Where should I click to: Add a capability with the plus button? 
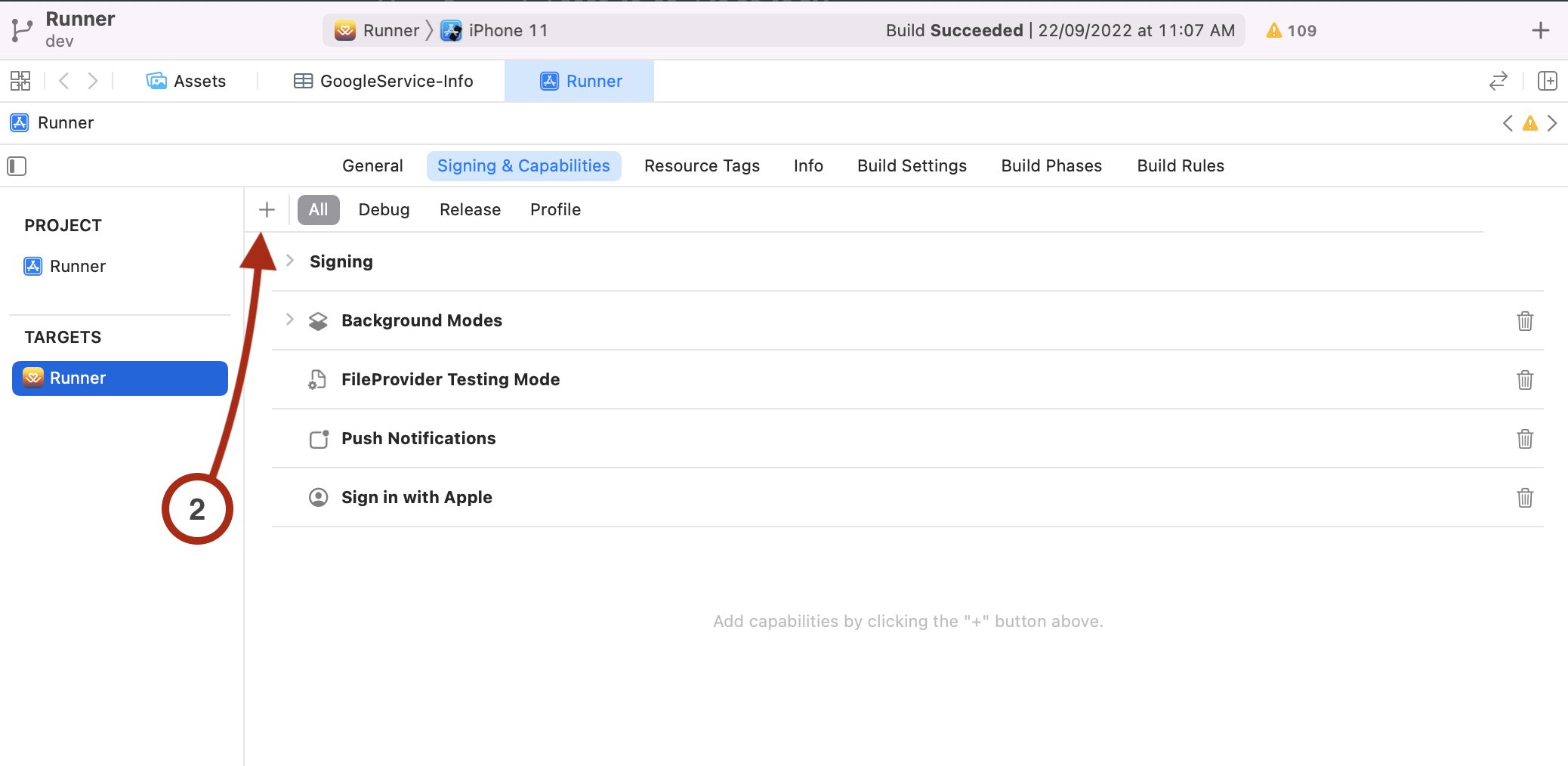(x=267, y=209)
